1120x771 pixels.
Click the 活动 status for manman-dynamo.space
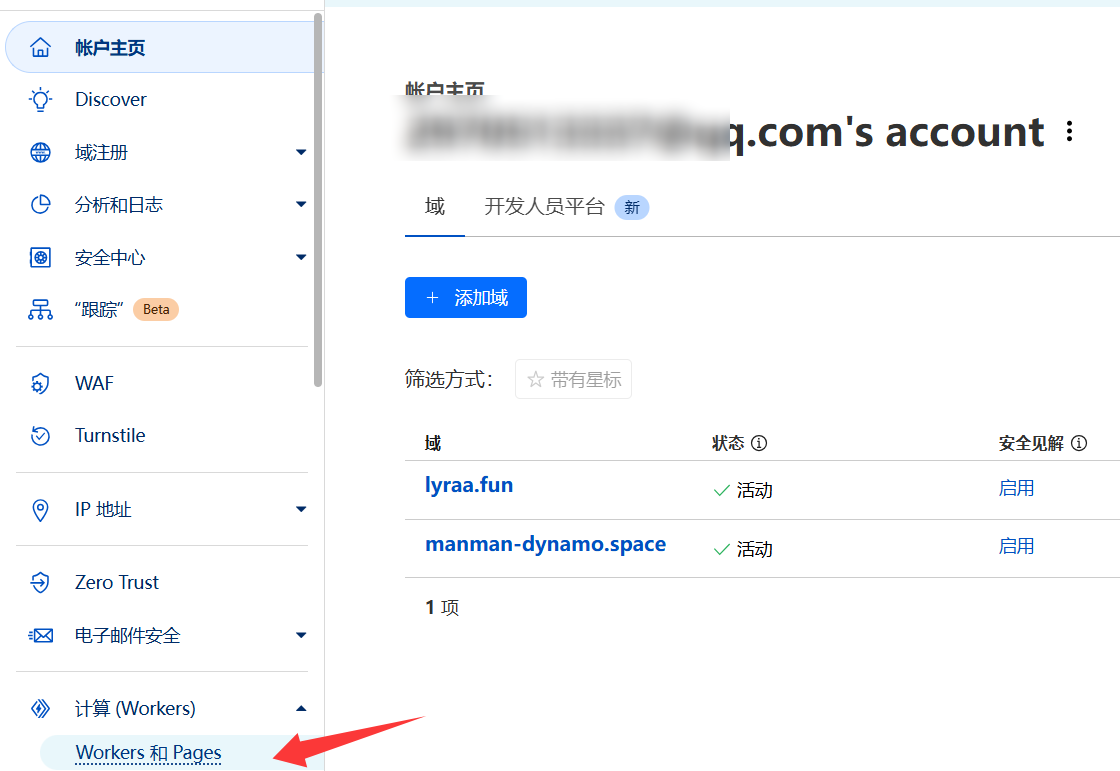pos(744,549)
